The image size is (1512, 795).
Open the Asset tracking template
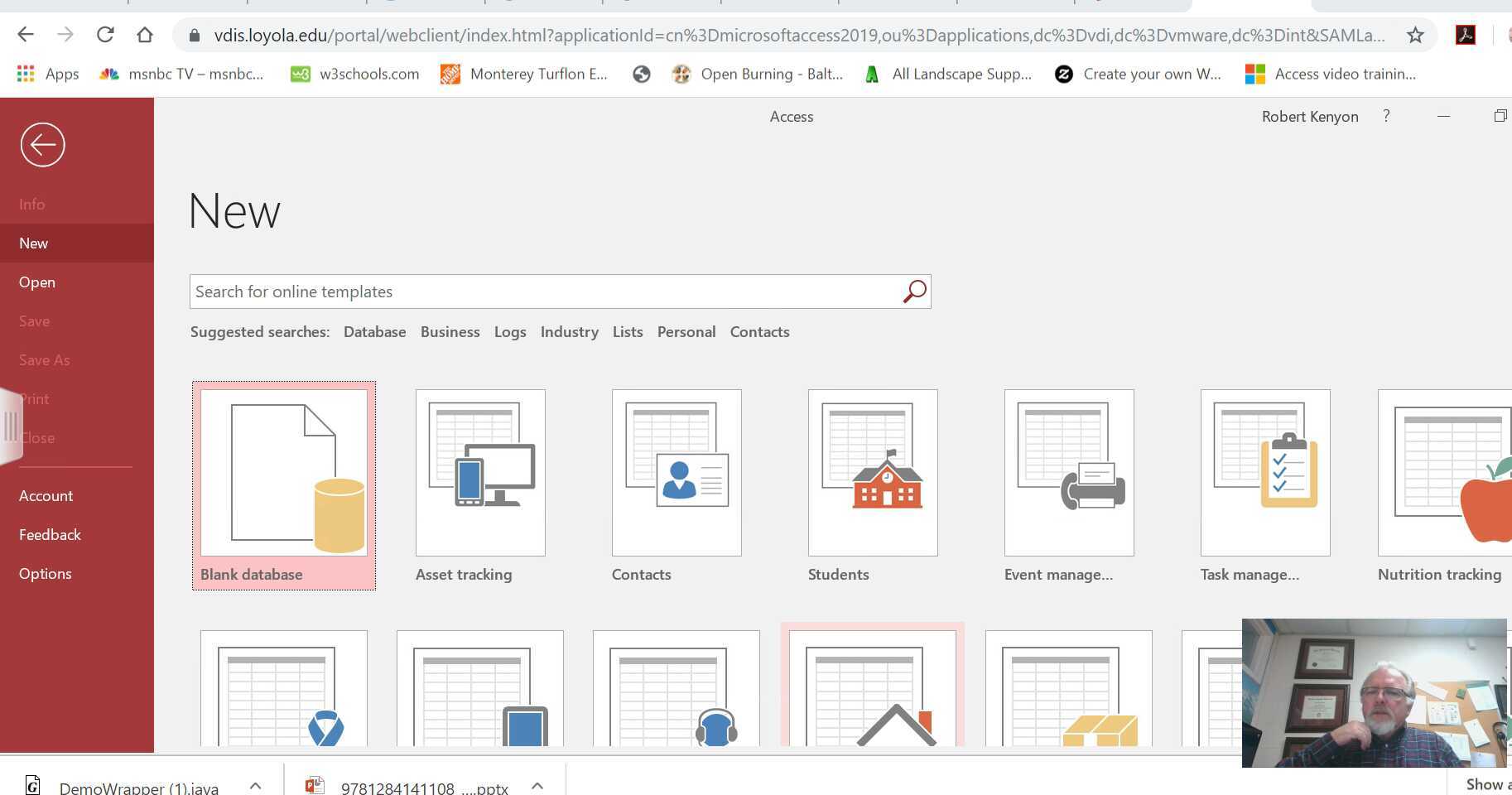click(x=480, y=474)
